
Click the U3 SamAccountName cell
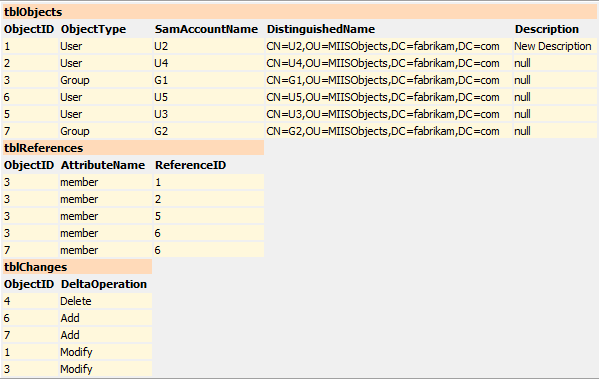[209, 114]
